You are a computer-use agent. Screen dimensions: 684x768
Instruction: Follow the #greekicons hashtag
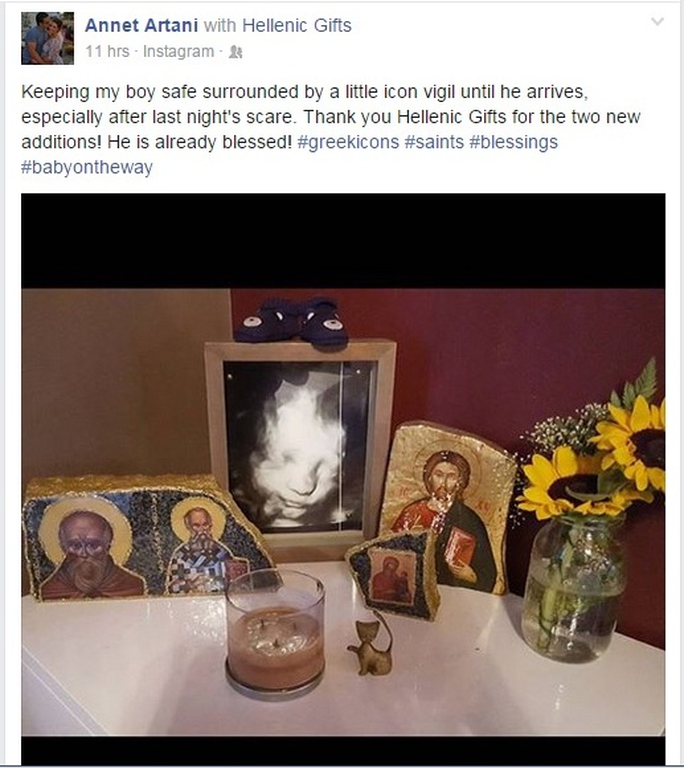point(348,142)
